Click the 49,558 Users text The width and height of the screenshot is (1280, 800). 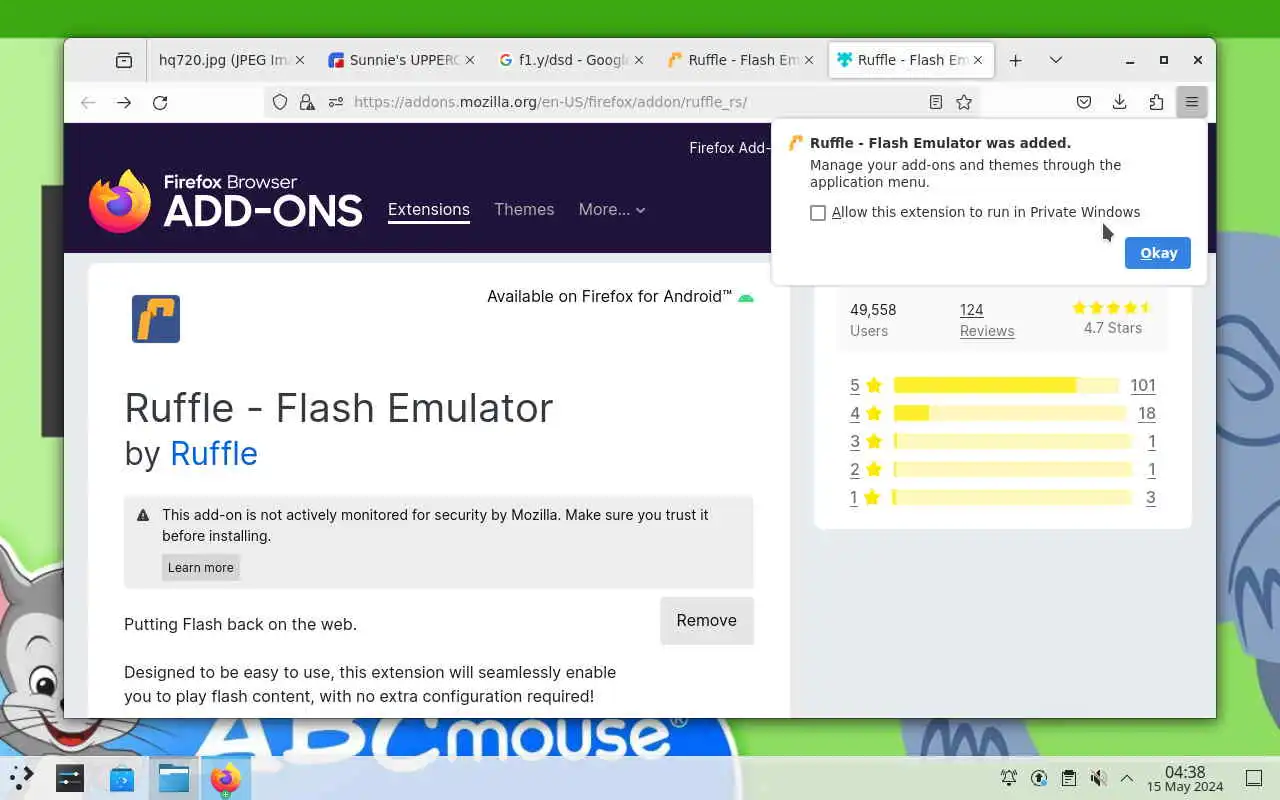[x=873, y=320]
